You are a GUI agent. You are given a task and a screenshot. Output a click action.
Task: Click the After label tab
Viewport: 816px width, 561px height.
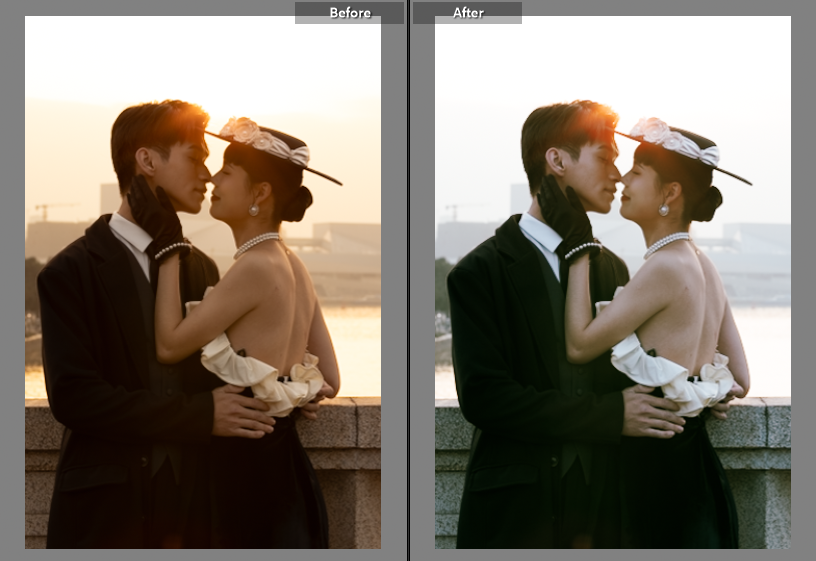(467, 13)
